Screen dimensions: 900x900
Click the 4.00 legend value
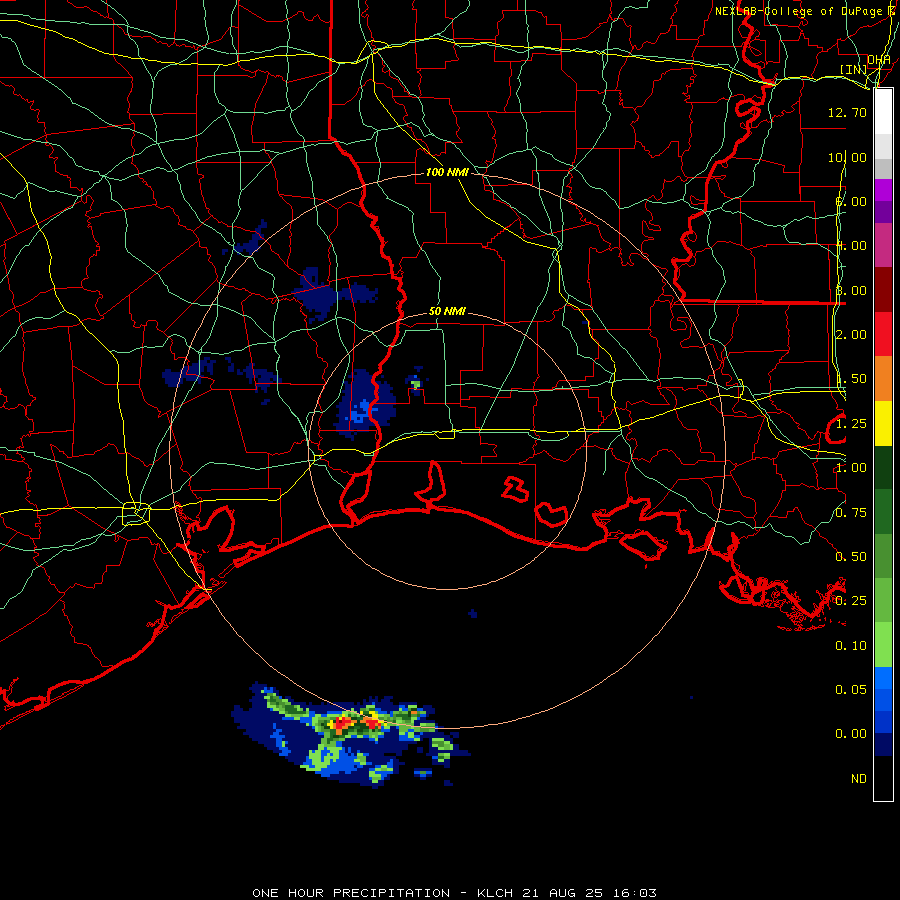click(851, 246)
